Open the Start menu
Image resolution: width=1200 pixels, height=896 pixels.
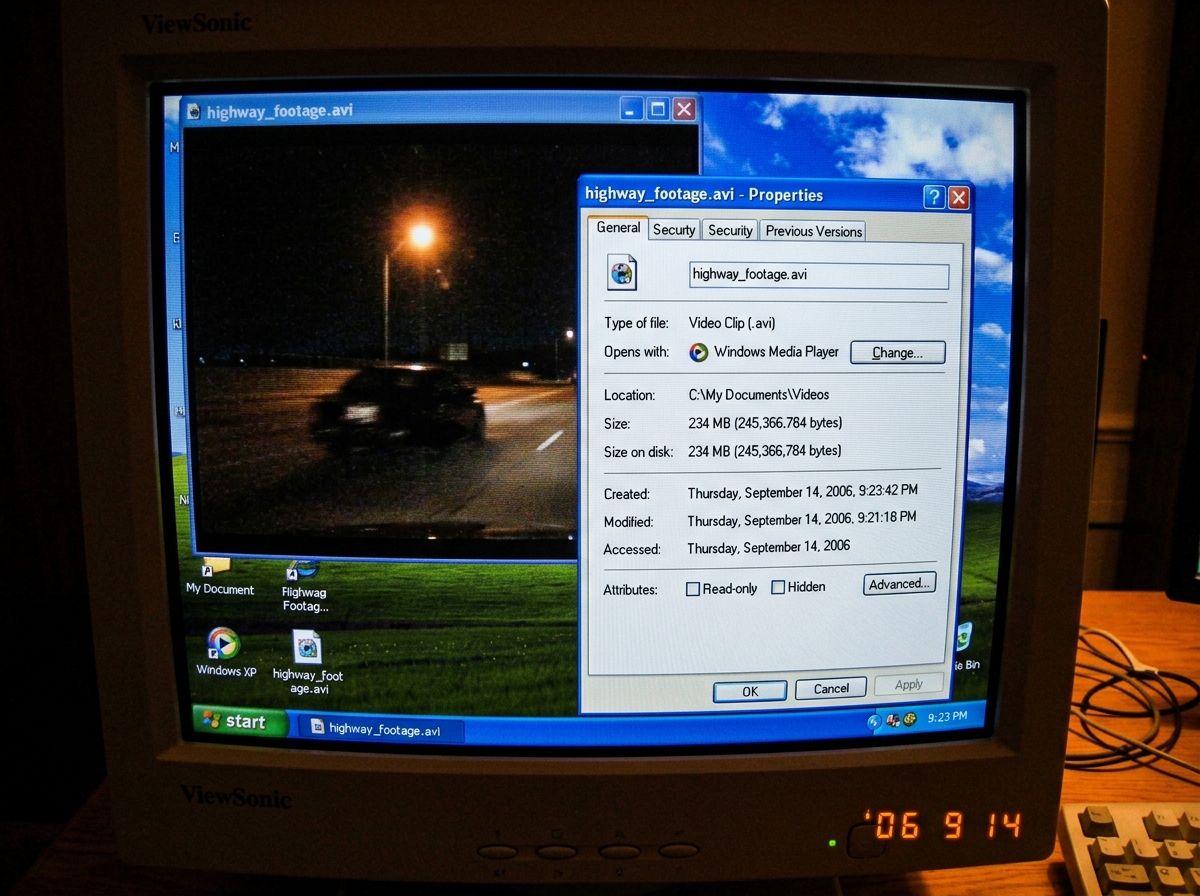[x=239, y=721]
